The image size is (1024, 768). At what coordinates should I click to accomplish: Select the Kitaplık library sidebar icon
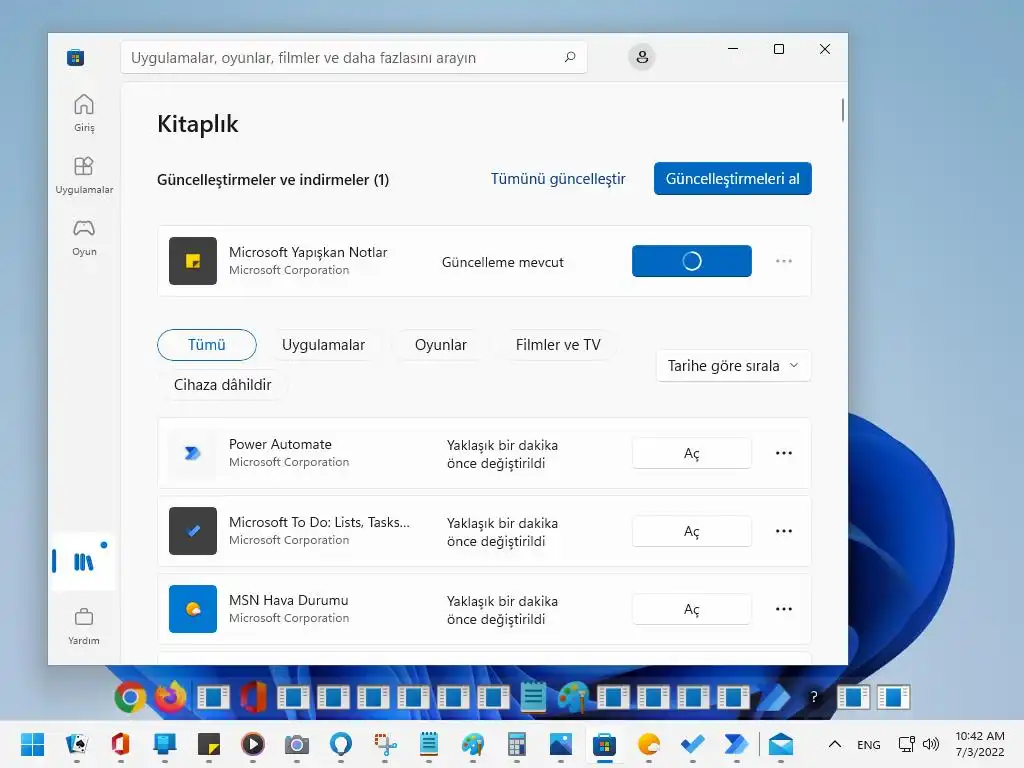tap(84, 562)
